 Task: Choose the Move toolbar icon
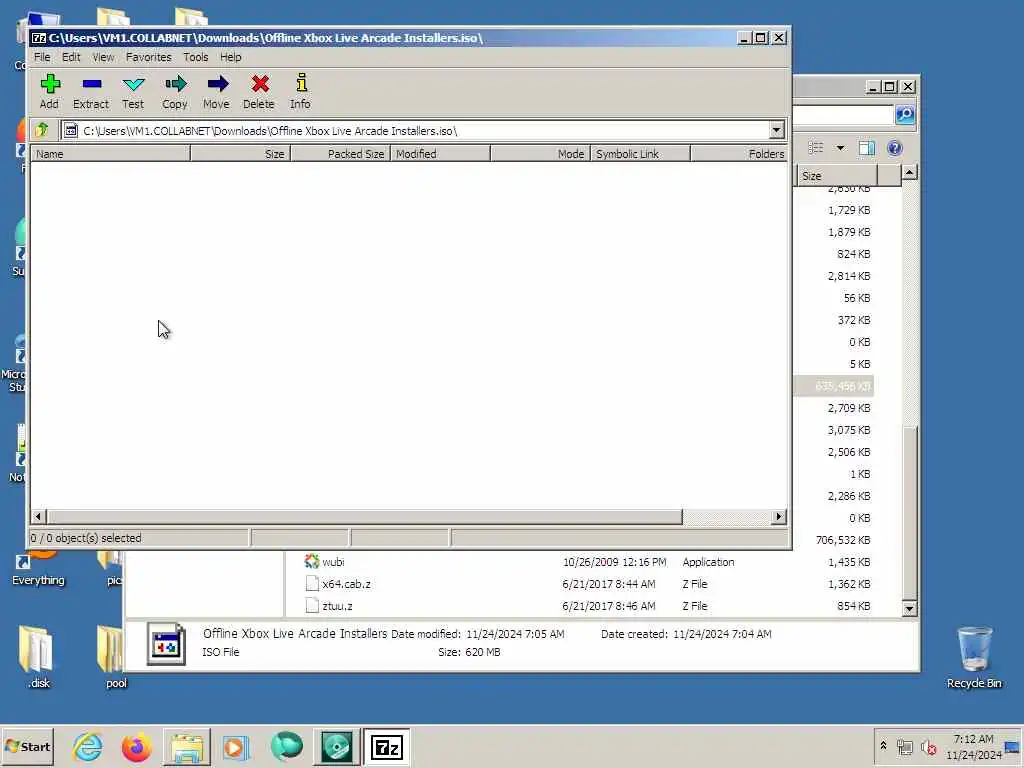pos(217,91)
